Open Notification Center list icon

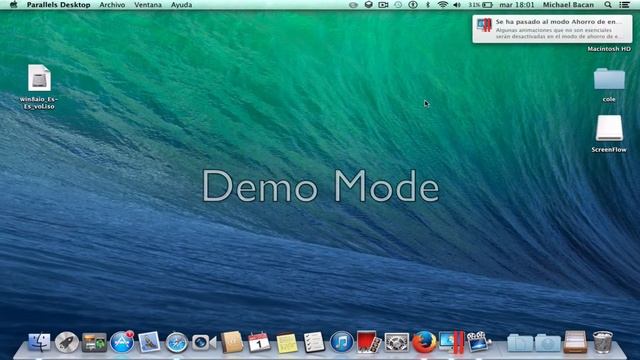click(x=624, y=5)
